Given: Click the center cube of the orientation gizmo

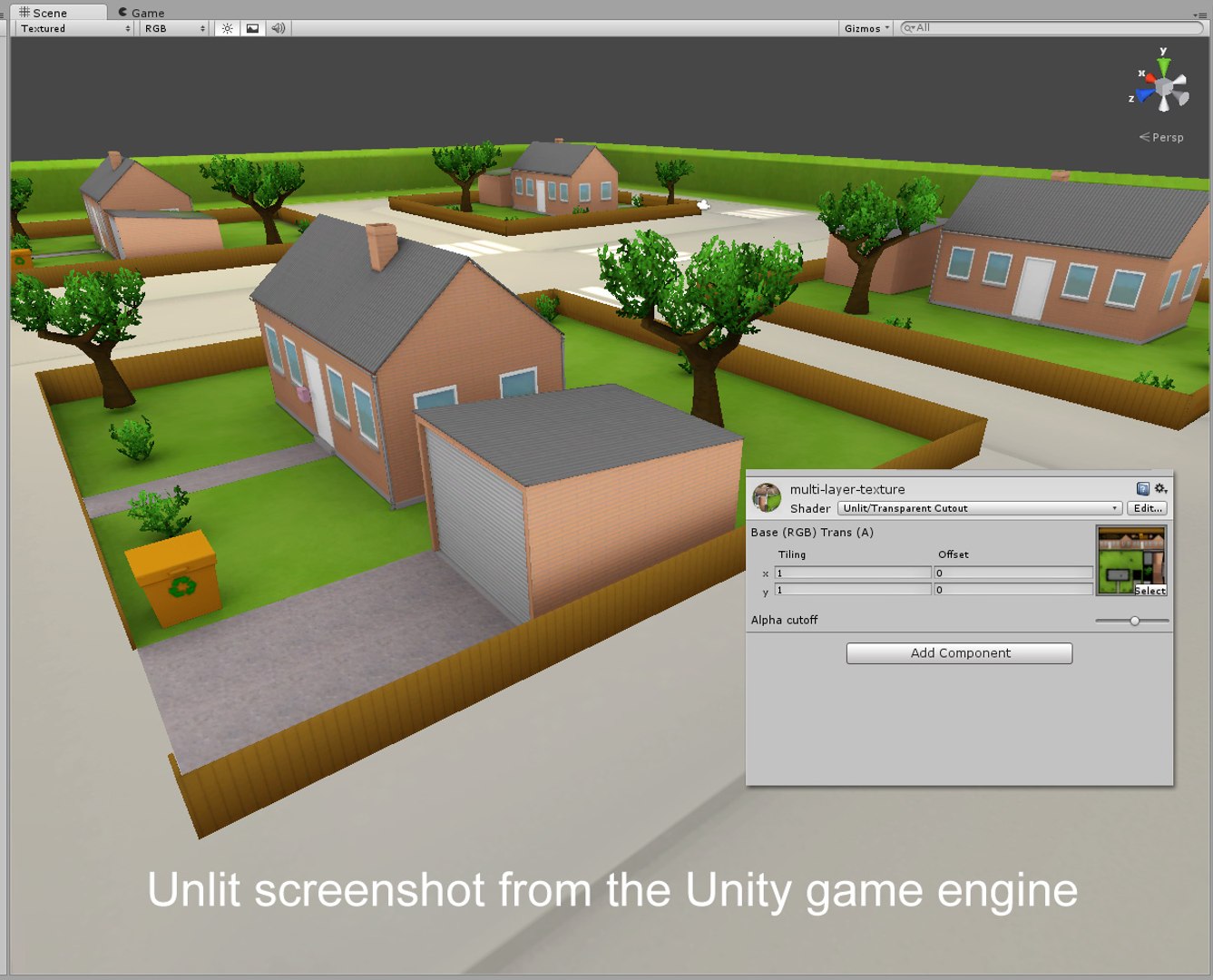Looking at the screenshot, I should point(1162,86).
